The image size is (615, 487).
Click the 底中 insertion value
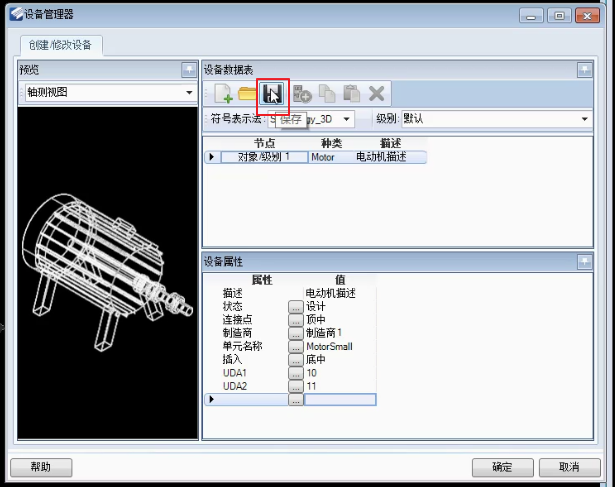click(x=316, y=360)
